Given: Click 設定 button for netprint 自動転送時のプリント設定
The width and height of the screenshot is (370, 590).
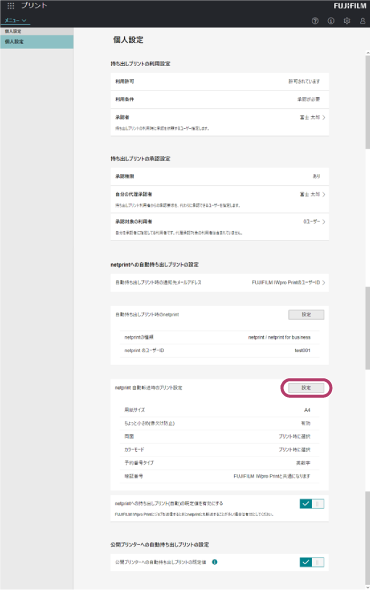Looking at the screenshot, I should (306, 388).
